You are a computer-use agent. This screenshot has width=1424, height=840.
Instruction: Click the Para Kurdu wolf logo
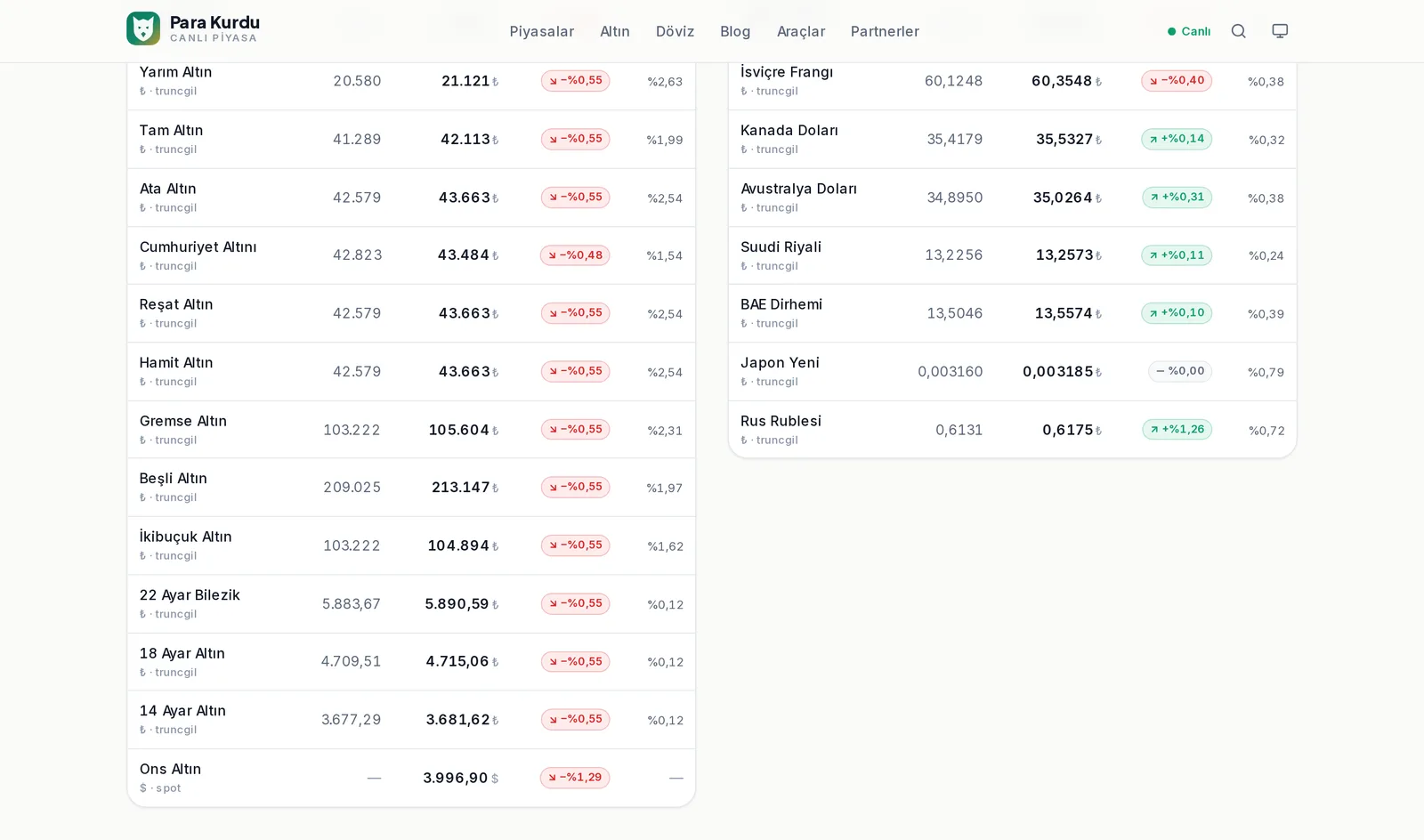[143, 28]
